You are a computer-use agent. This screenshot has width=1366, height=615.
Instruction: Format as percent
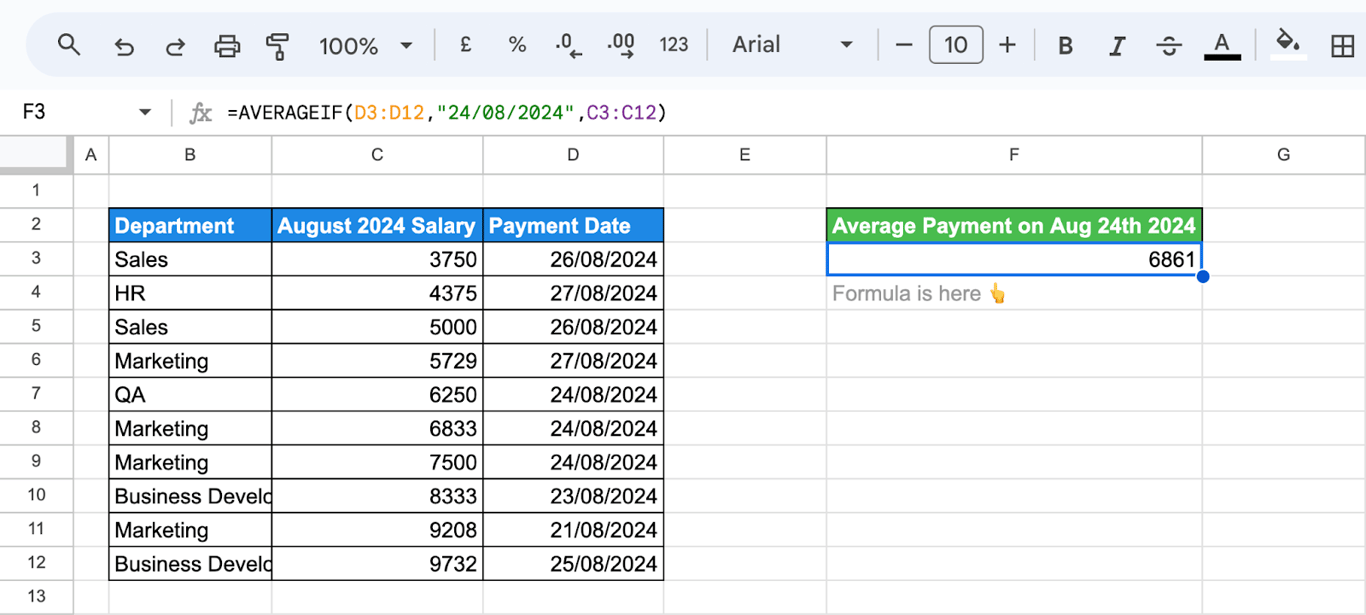coord(517,45)
